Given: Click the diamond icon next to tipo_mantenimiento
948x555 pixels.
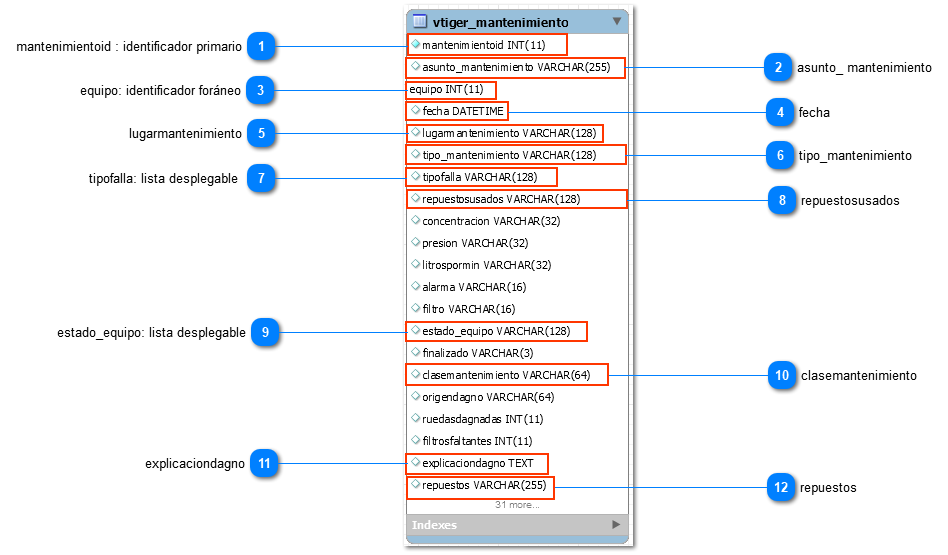Looking at the screenshot, I should [415, 154].
